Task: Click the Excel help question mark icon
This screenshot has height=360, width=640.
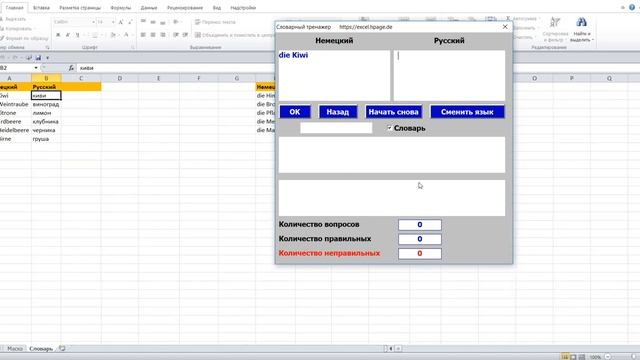Action: (632, 7)
